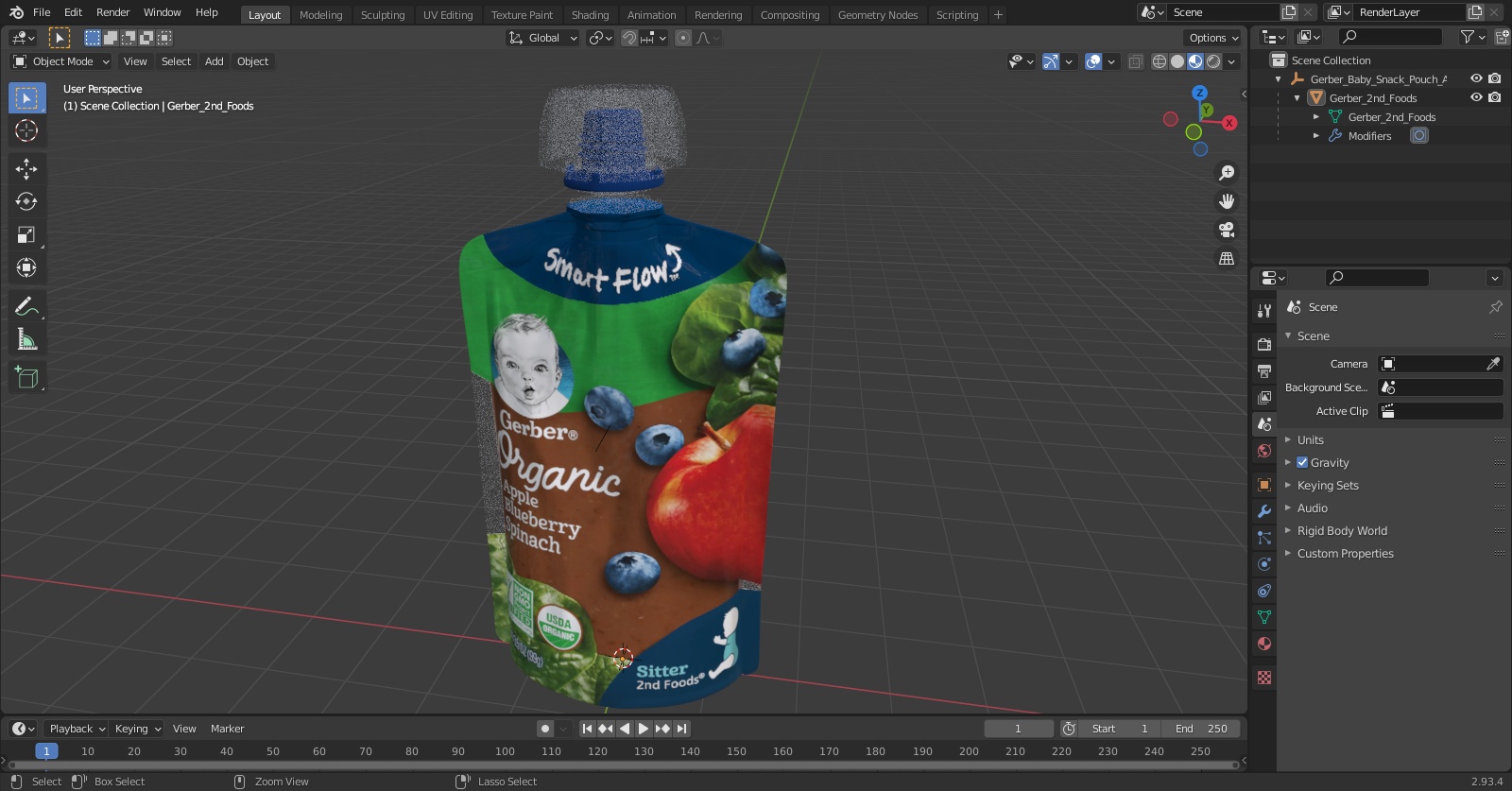Switch to Geometry Nodes workspace tab

click(878, 15)
